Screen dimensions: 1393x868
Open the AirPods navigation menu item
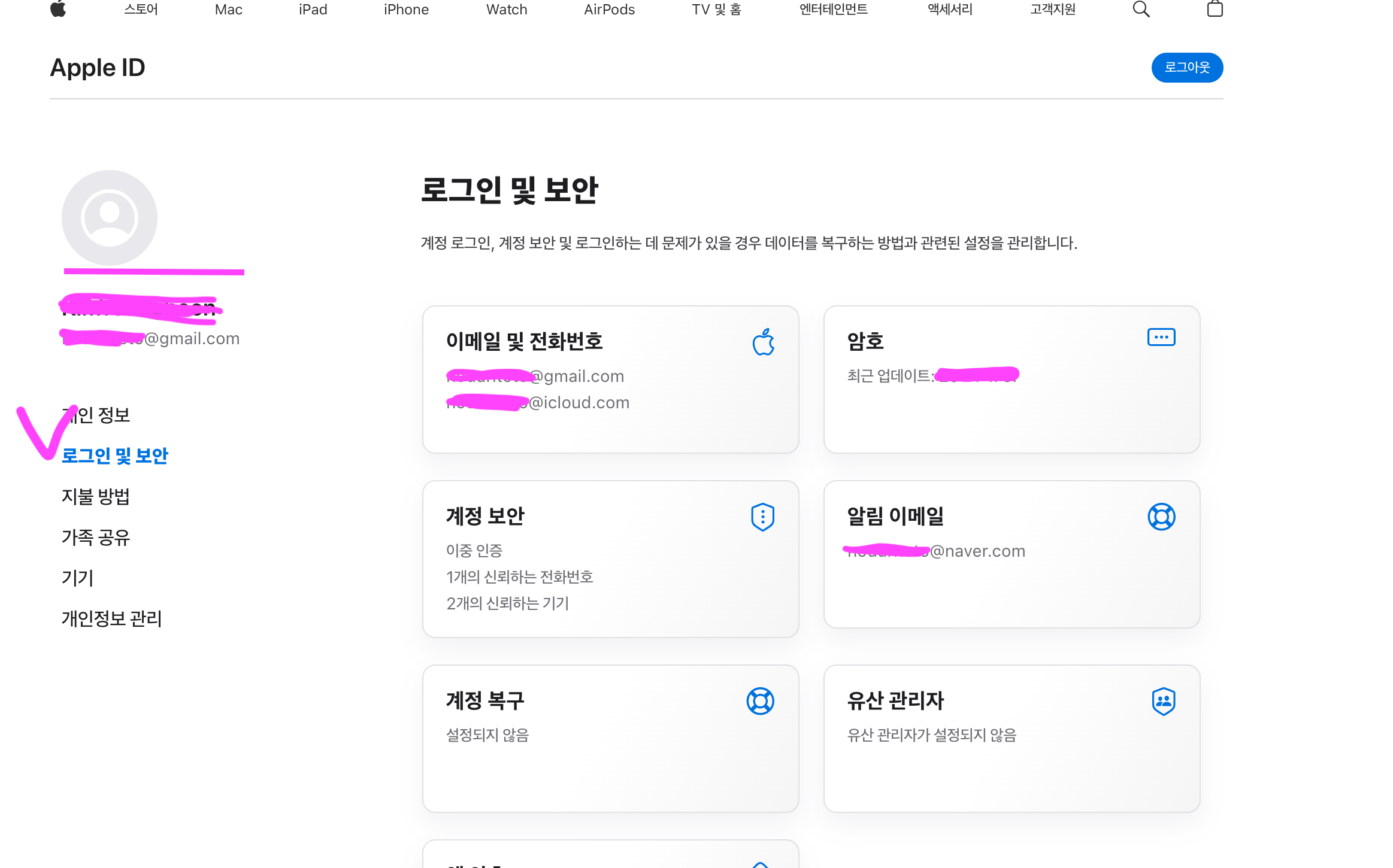click(609, 10)
